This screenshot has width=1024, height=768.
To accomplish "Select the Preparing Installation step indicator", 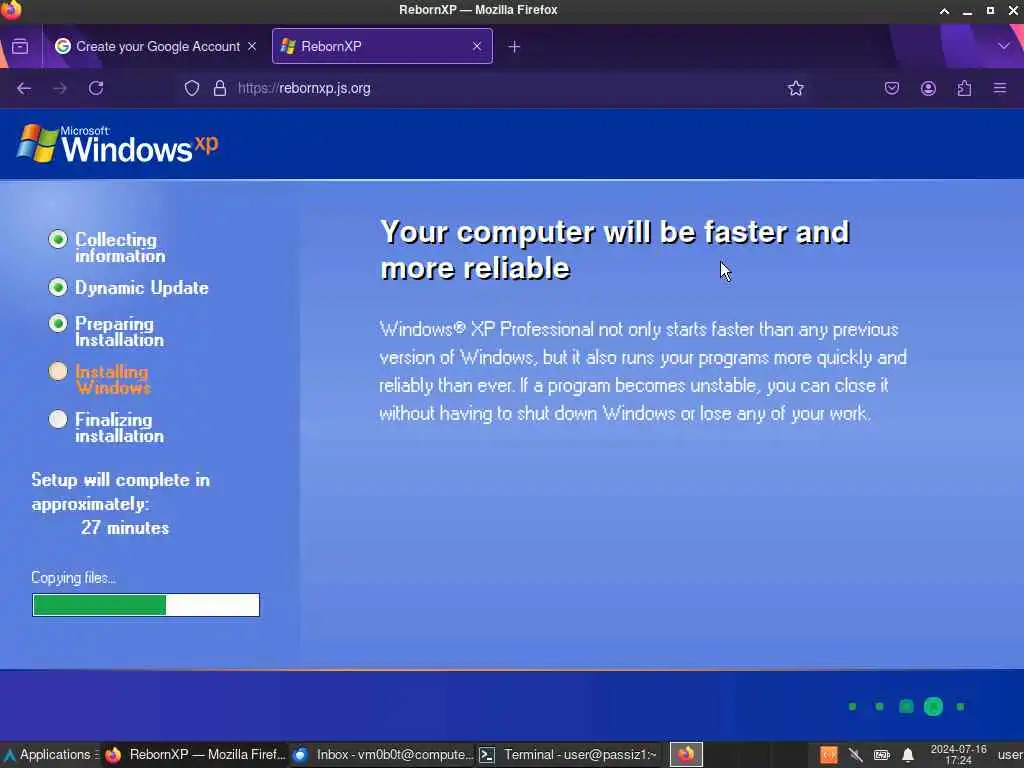I will coord(57,323).
